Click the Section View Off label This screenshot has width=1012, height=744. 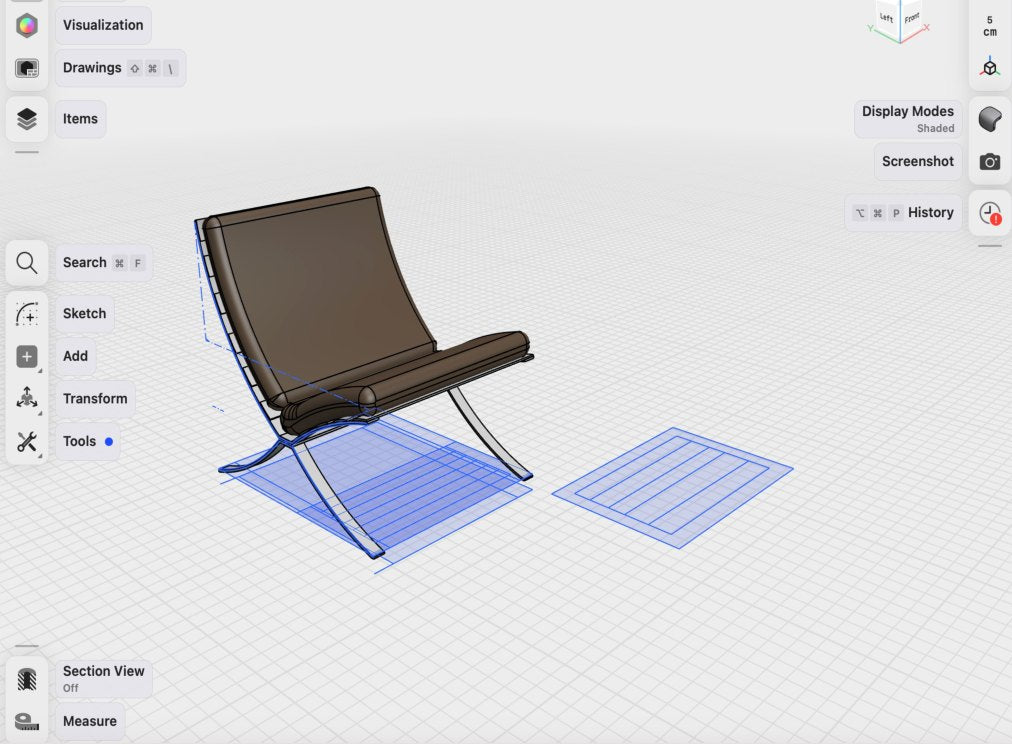pos(104,679)
